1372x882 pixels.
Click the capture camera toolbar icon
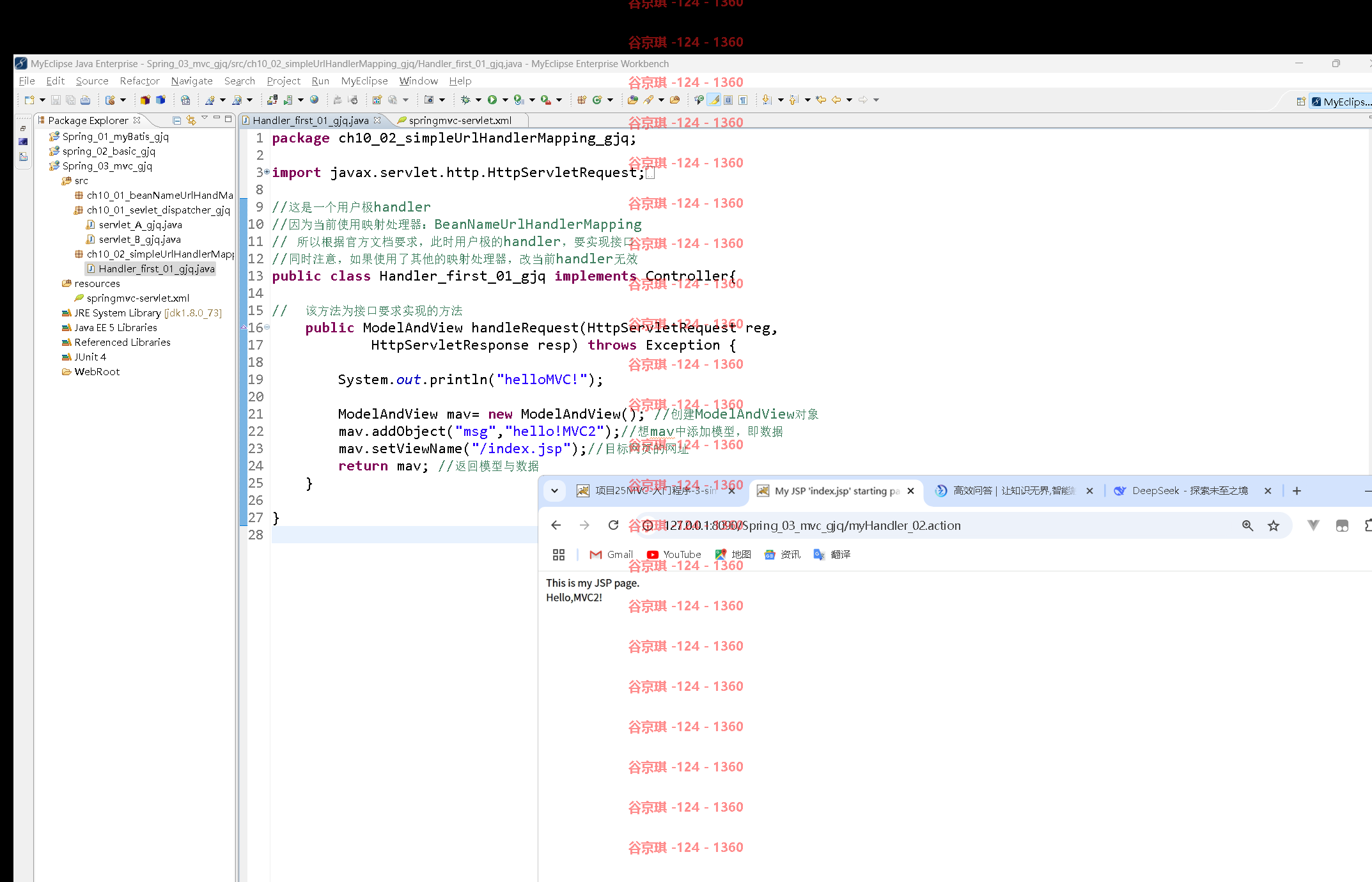pos(429,100)
